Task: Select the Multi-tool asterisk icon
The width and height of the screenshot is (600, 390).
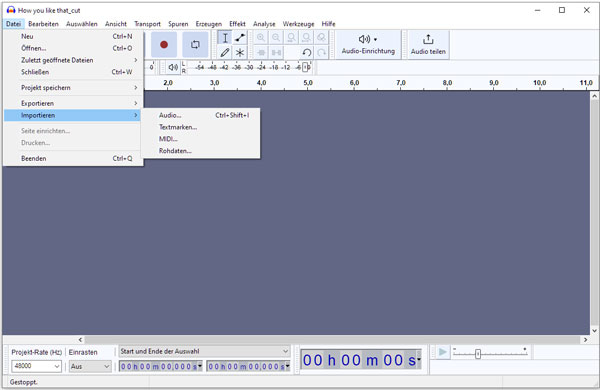Action: click(x=240, y=52)
